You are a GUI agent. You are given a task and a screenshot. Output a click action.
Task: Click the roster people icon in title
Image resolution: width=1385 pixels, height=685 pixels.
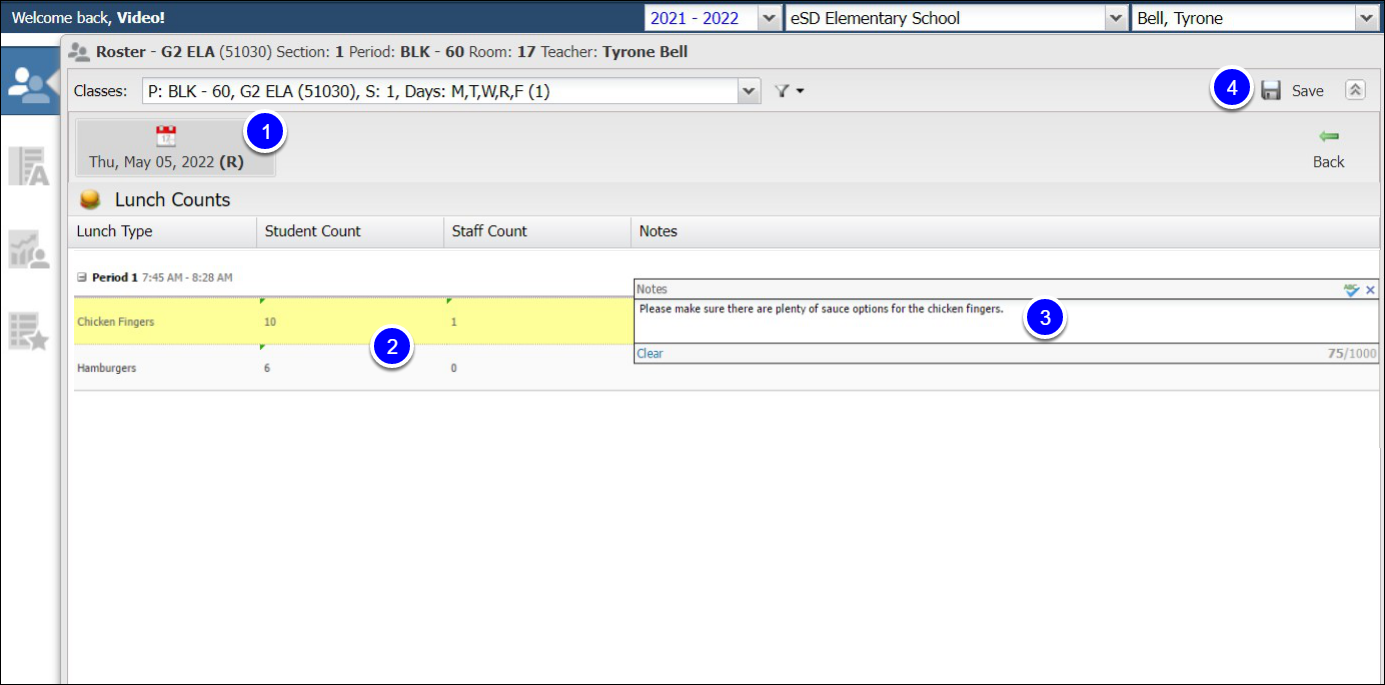coord(80,52)
